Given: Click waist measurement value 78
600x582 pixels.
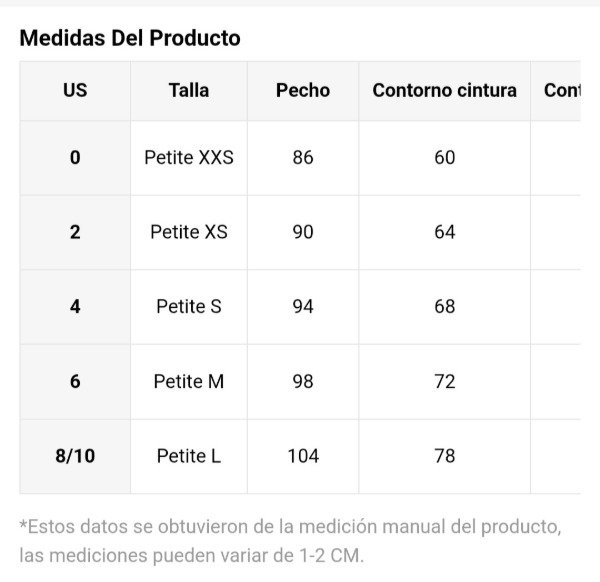Looking at the screenshot, I should pos(444,456).
